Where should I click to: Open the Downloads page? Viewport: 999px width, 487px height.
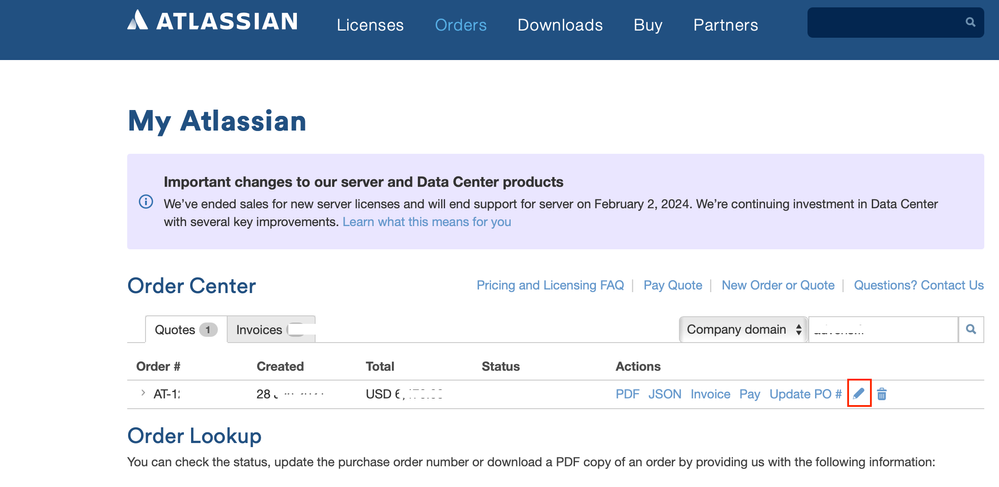(x=560, y=25)
